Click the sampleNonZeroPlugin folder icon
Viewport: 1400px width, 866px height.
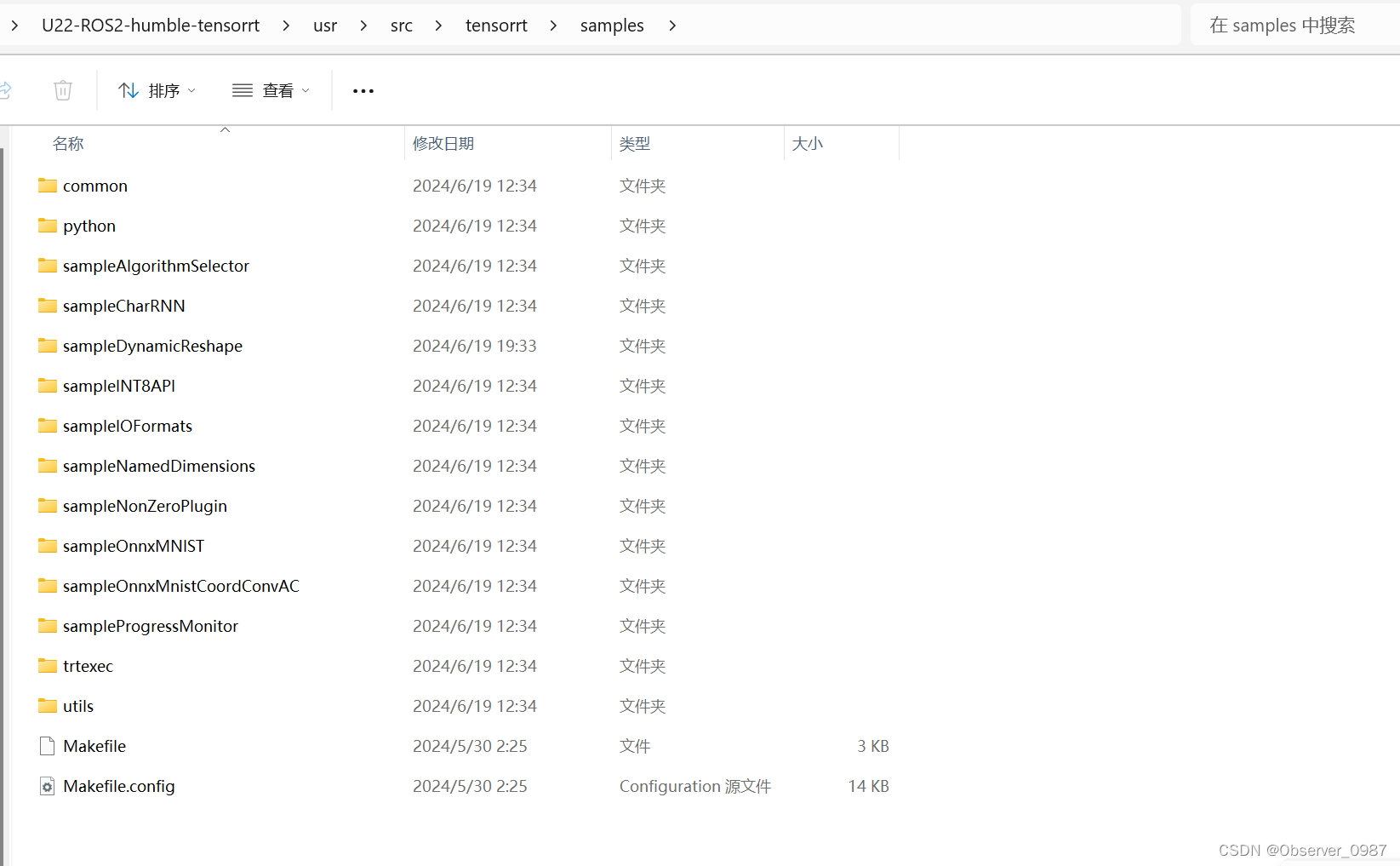(48, 505)
